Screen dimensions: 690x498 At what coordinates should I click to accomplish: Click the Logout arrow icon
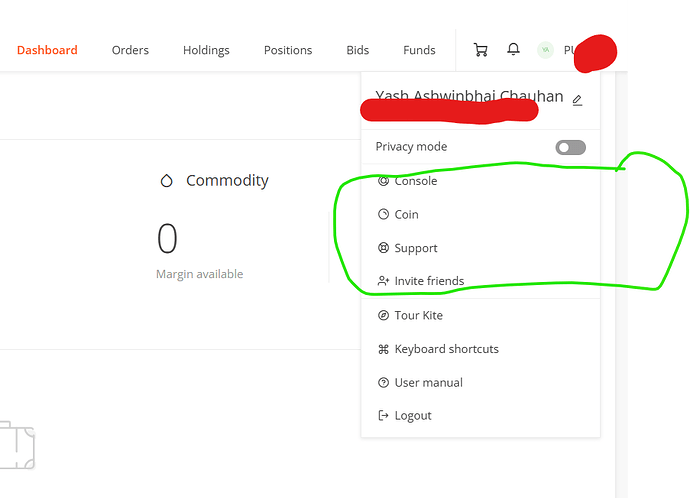tap(383, 416)
